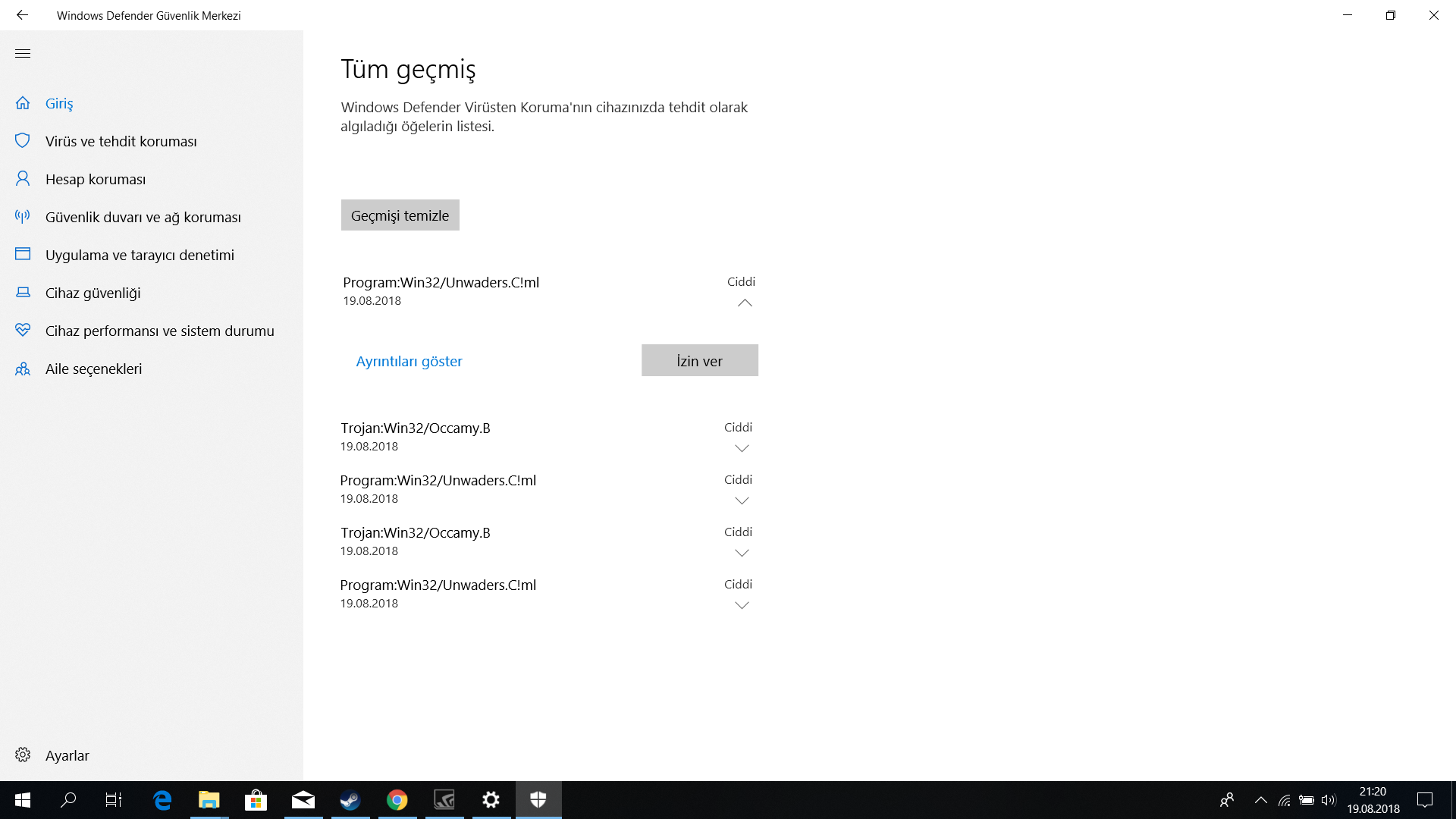This screenshot has width=1456, height=819.
Task: Open Mail app from taskbar
Action: click(x=303, y=800)
